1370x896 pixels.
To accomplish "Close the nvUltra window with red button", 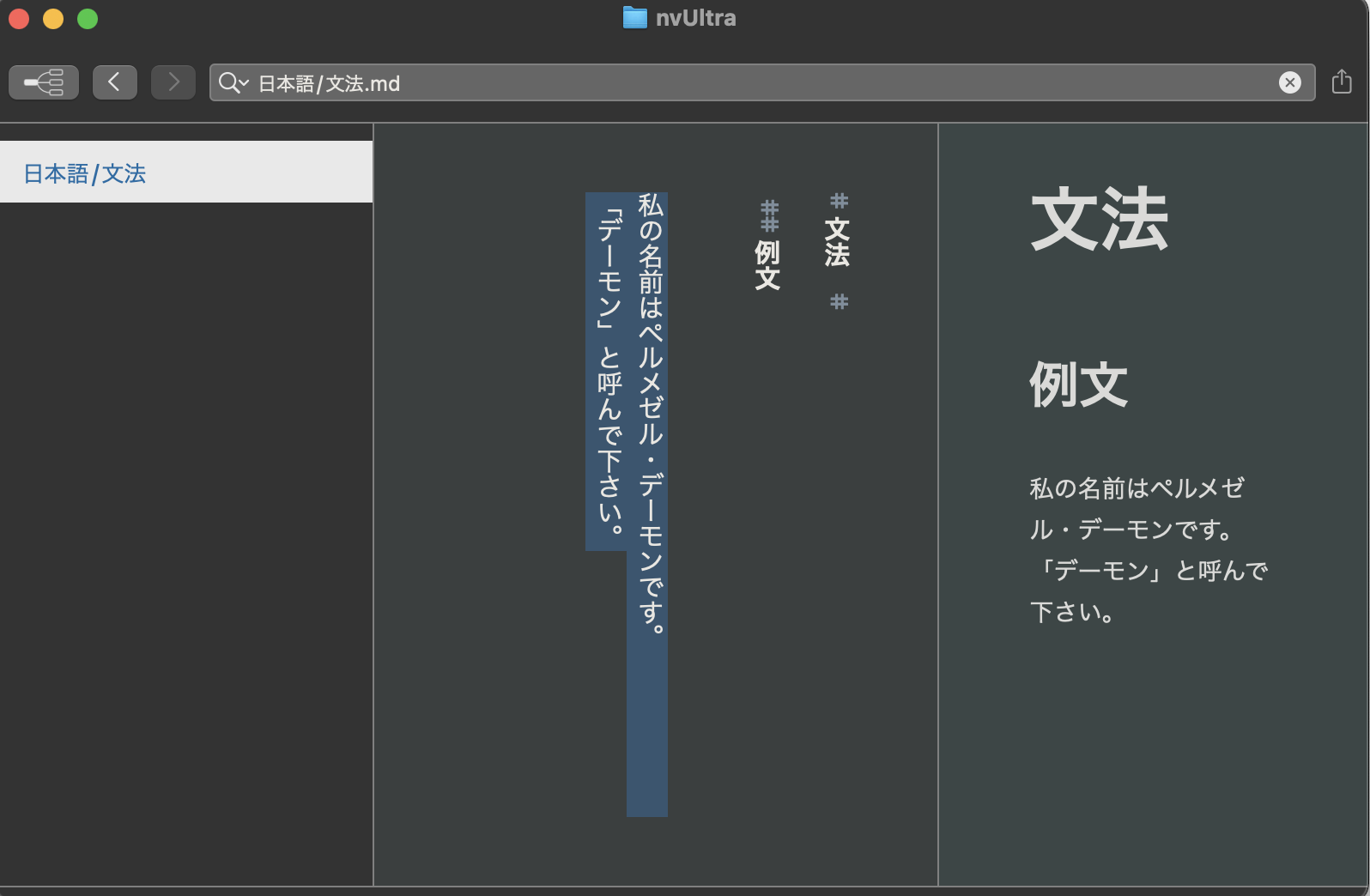I will point(19,19).
